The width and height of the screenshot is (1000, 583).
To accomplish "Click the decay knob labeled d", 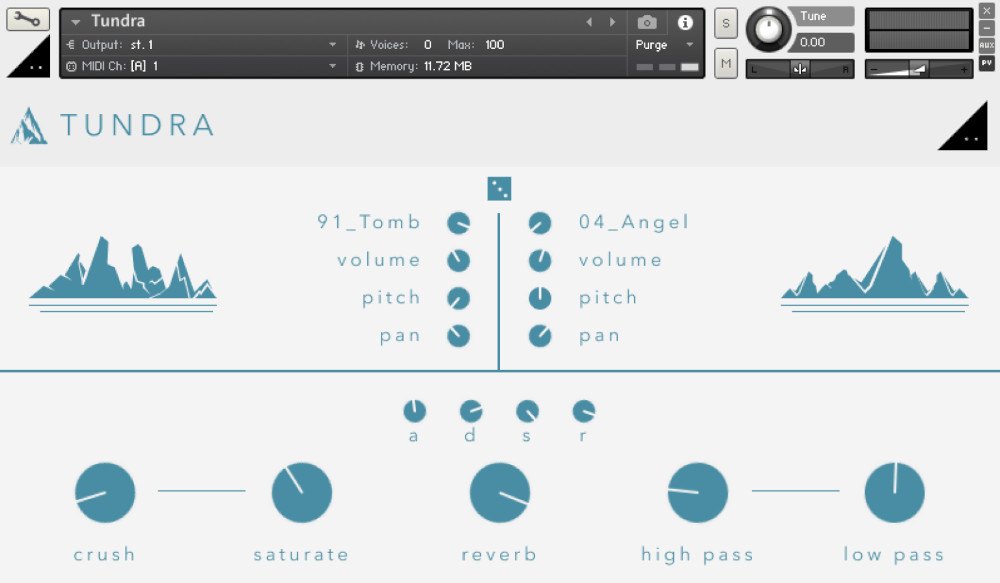I will coord(471,411).
